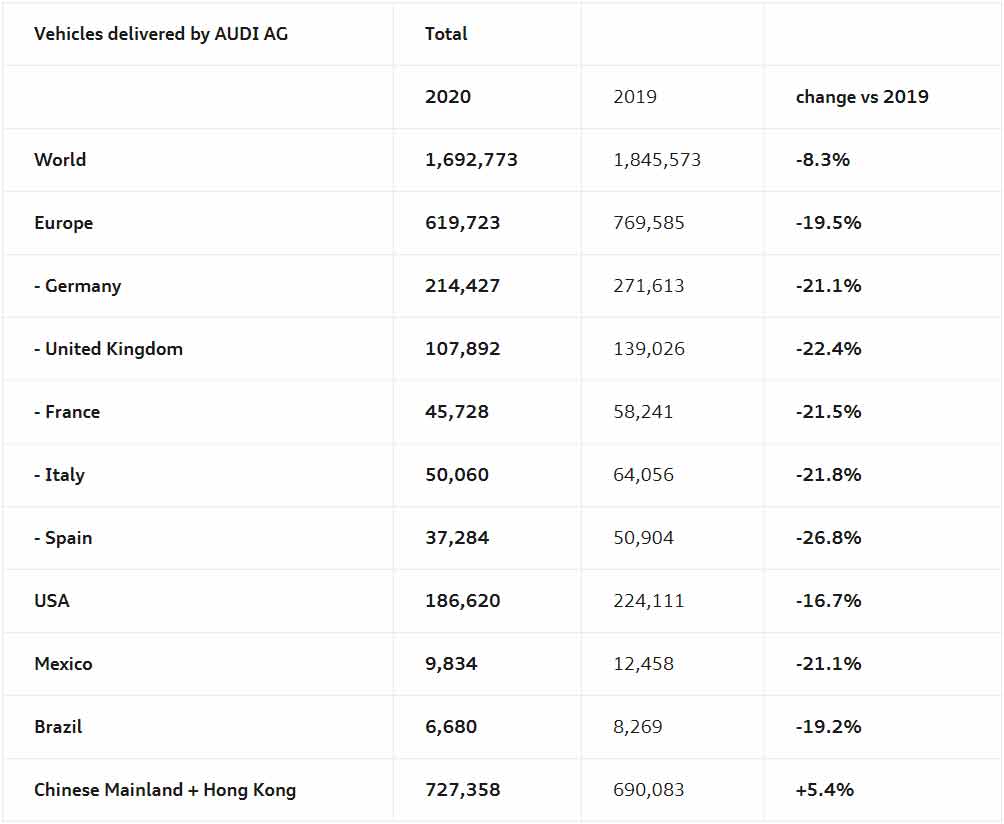This screenshot has height=824, width=1004.
Task: Select Germany's 2019 value 271,613
Action: (x=649, y=286)
